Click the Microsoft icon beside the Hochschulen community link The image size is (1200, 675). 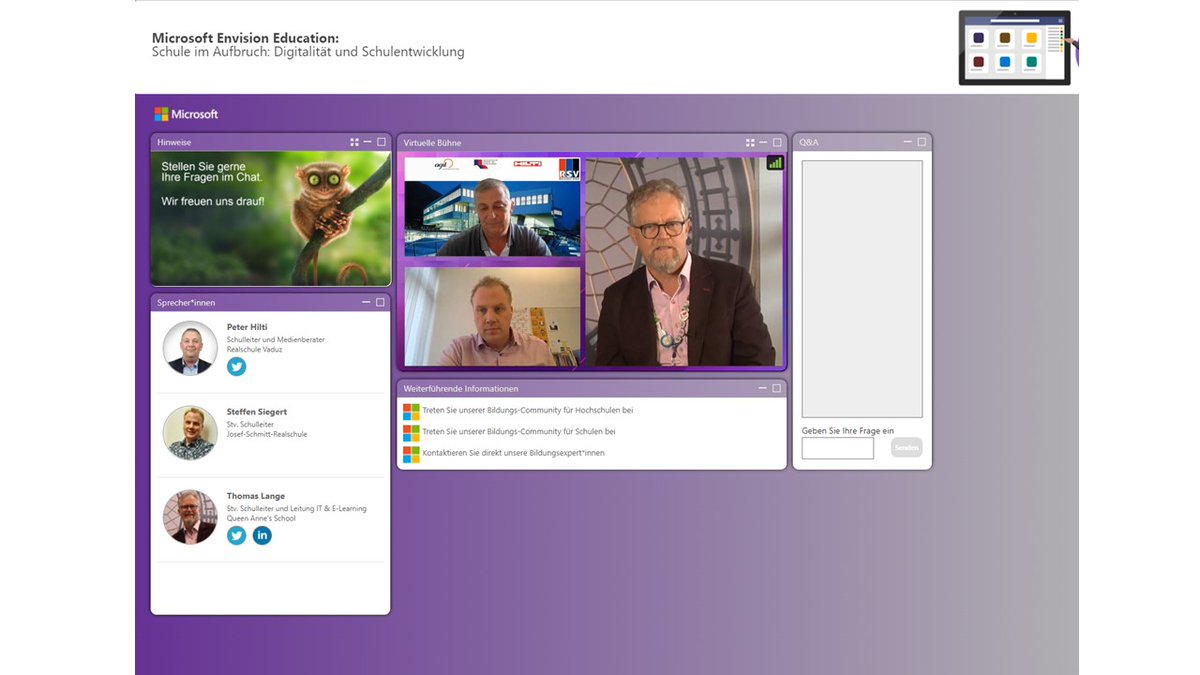(411, 411)
